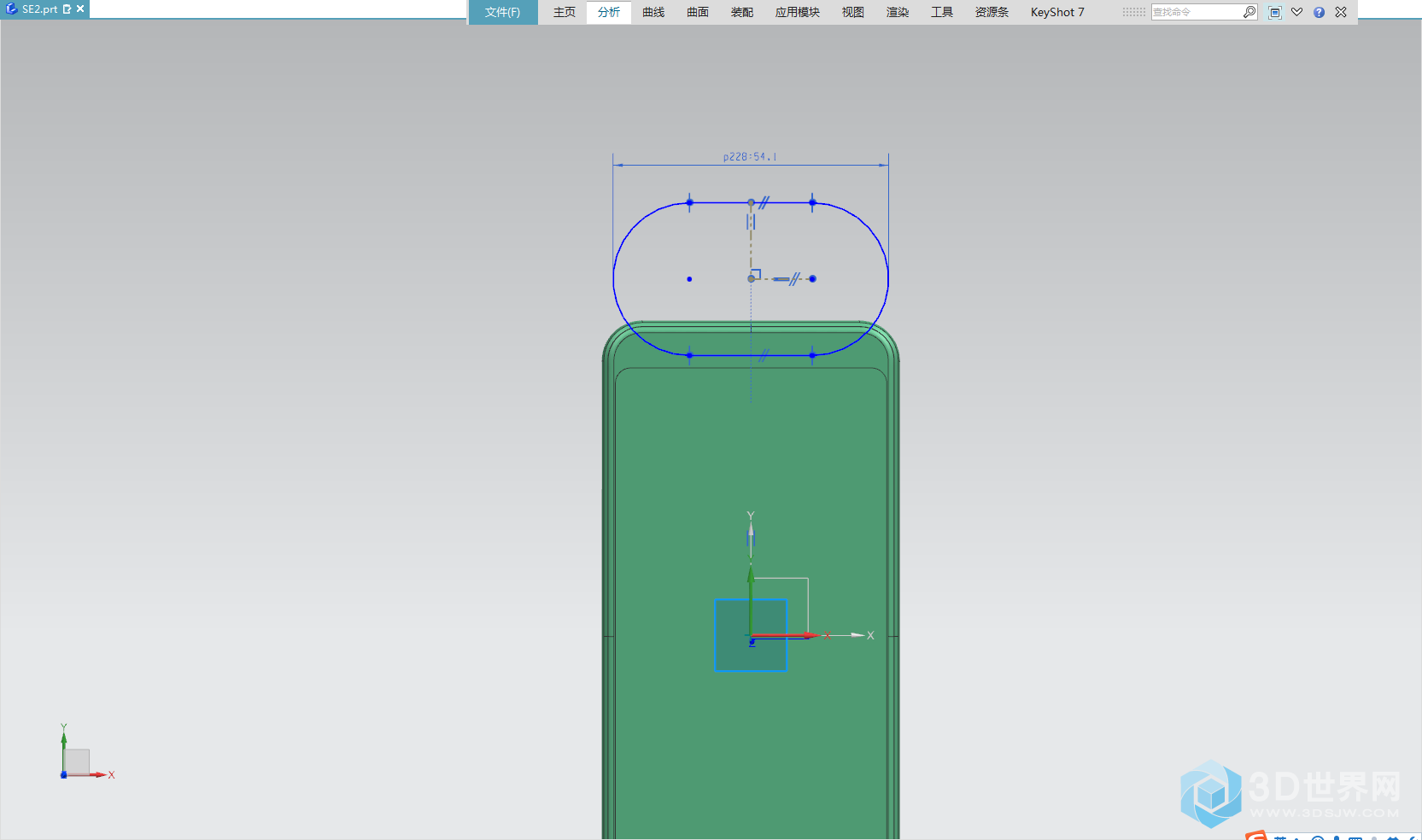Expand the ribbon options chevron
Screen dimensions: 1422x840
coord(1296,12)
